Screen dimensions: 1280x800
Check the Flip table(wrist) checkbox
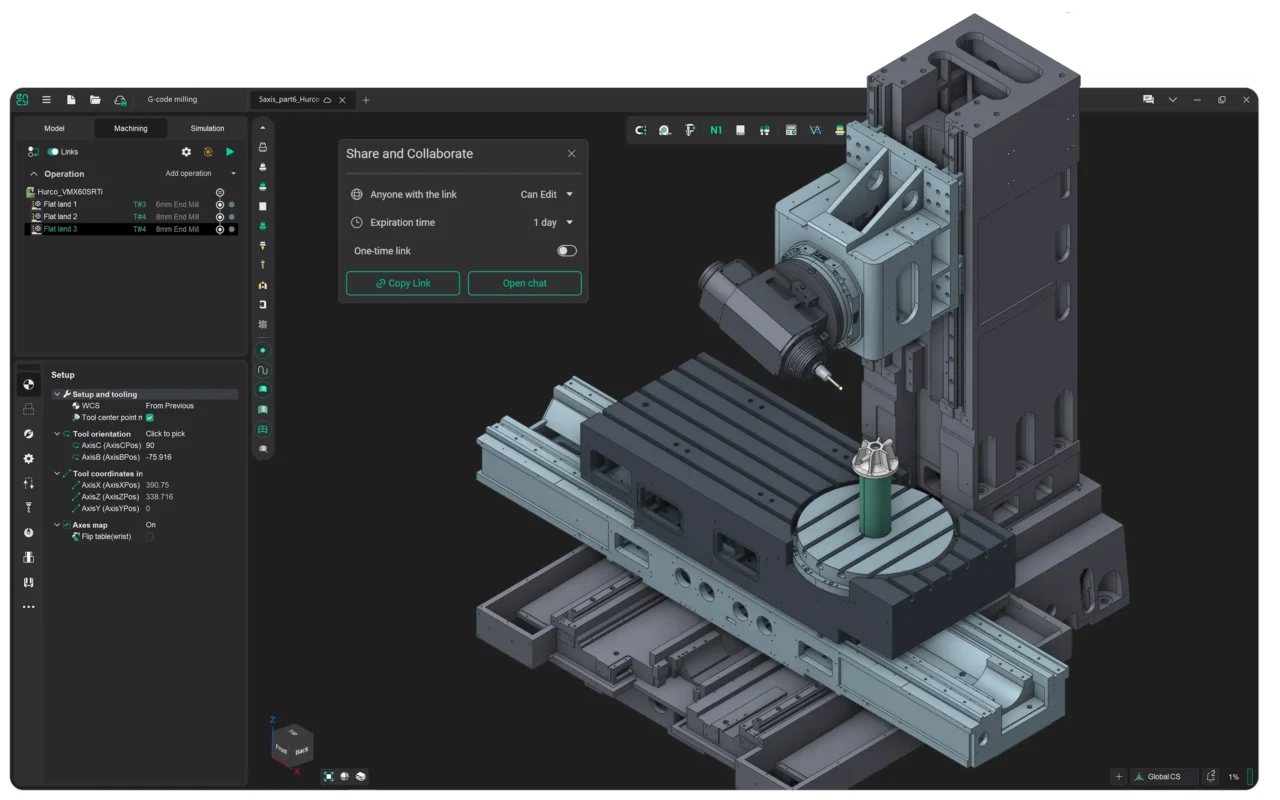tap(150, 537)
